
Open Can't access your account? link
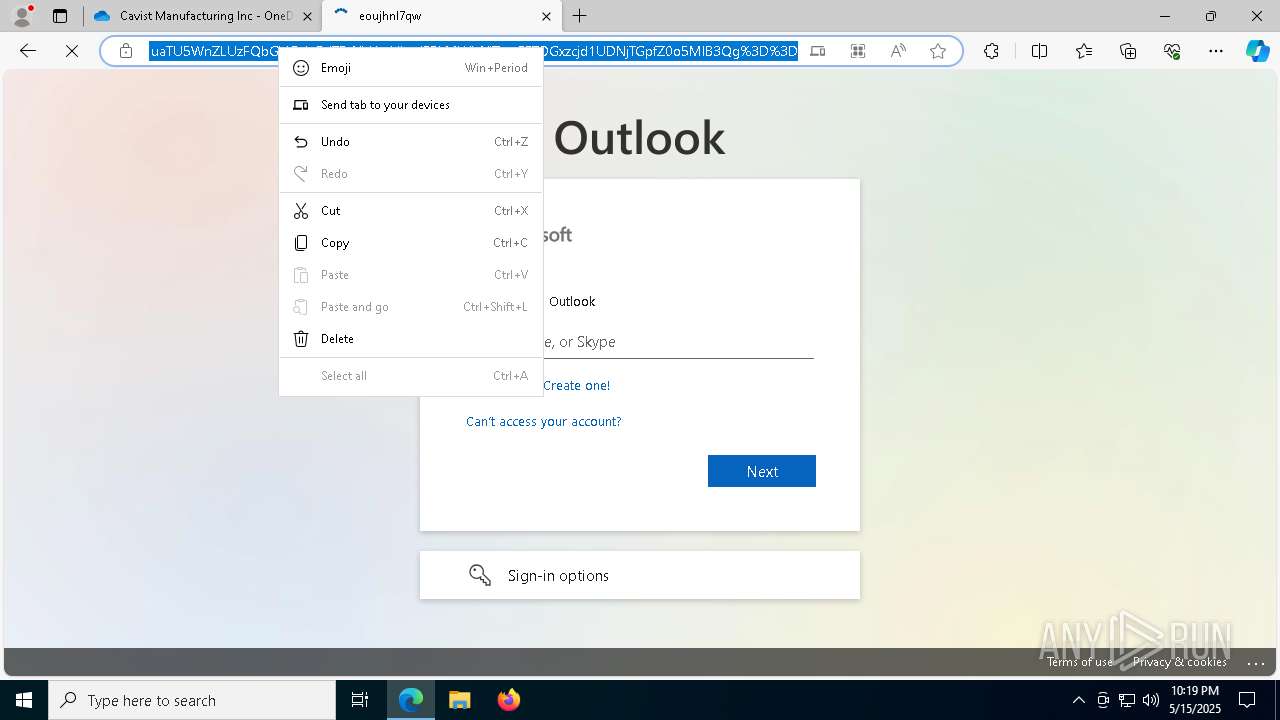tap(544, 422)
